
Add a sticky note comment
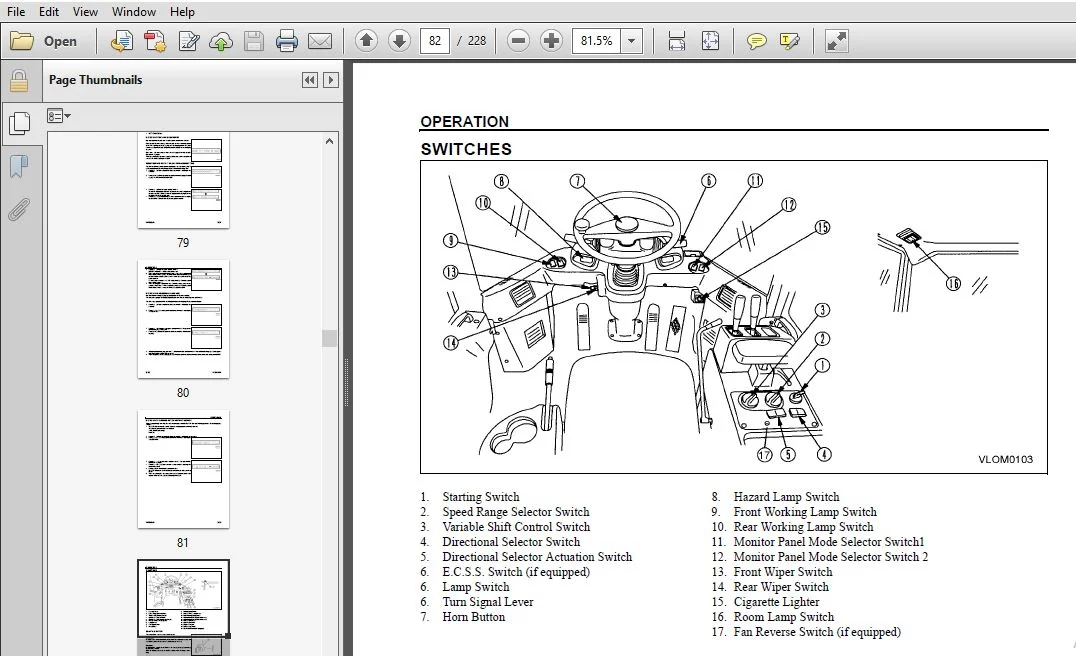point(756,41)
